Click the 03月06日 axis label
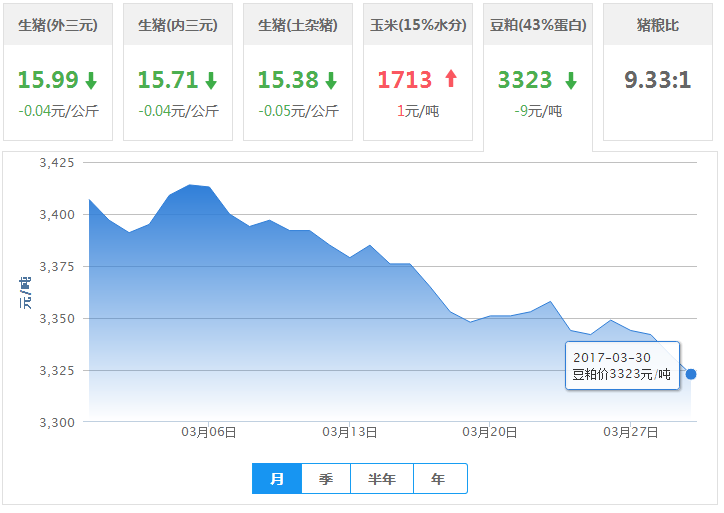Viewport: 724px width, 513px height. pos(209,432)
